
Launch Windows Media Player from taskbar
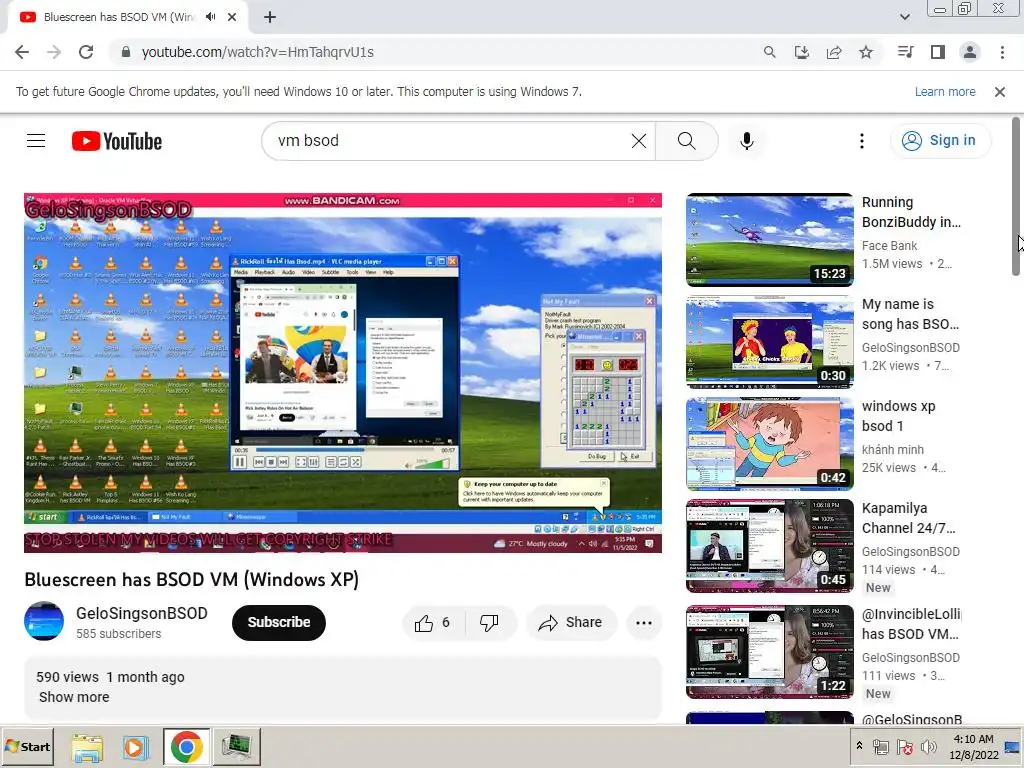[136, 747]
